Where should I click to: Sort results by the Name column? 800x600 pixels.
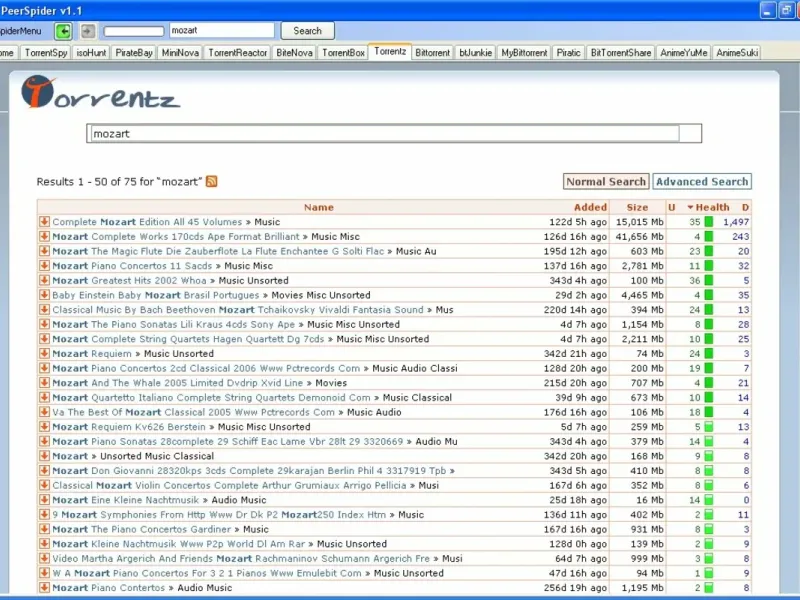click(318, 207)
